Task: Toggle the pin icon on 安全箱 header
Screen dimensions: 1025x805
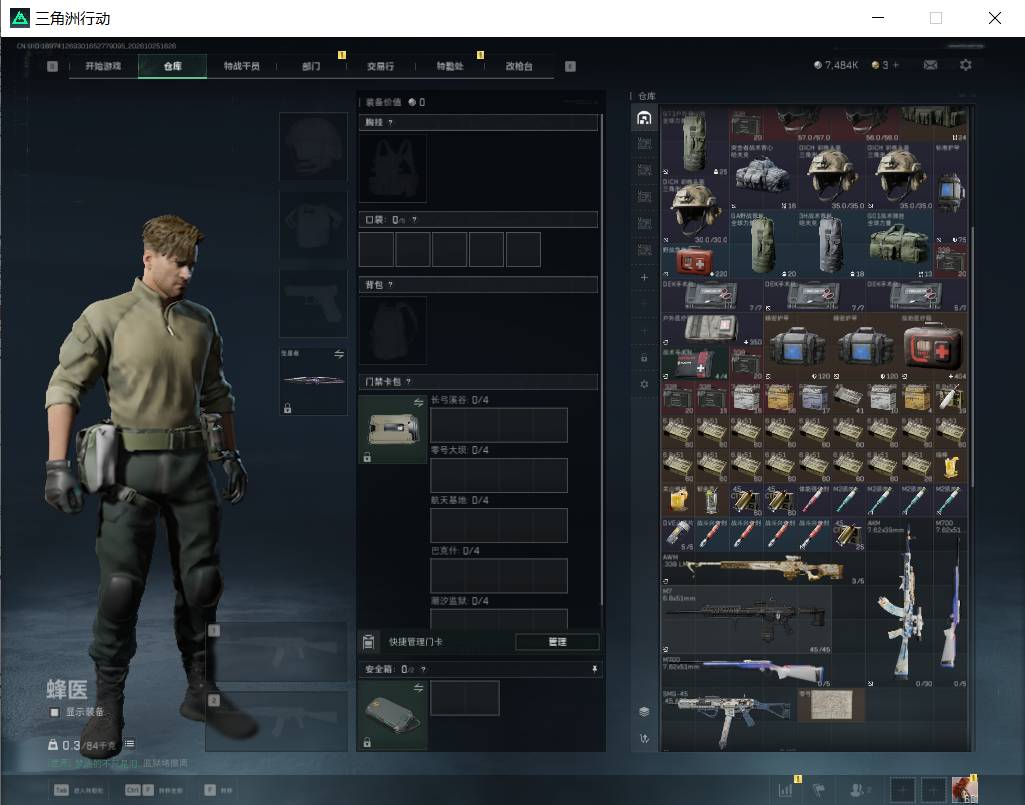Action: 594,669
